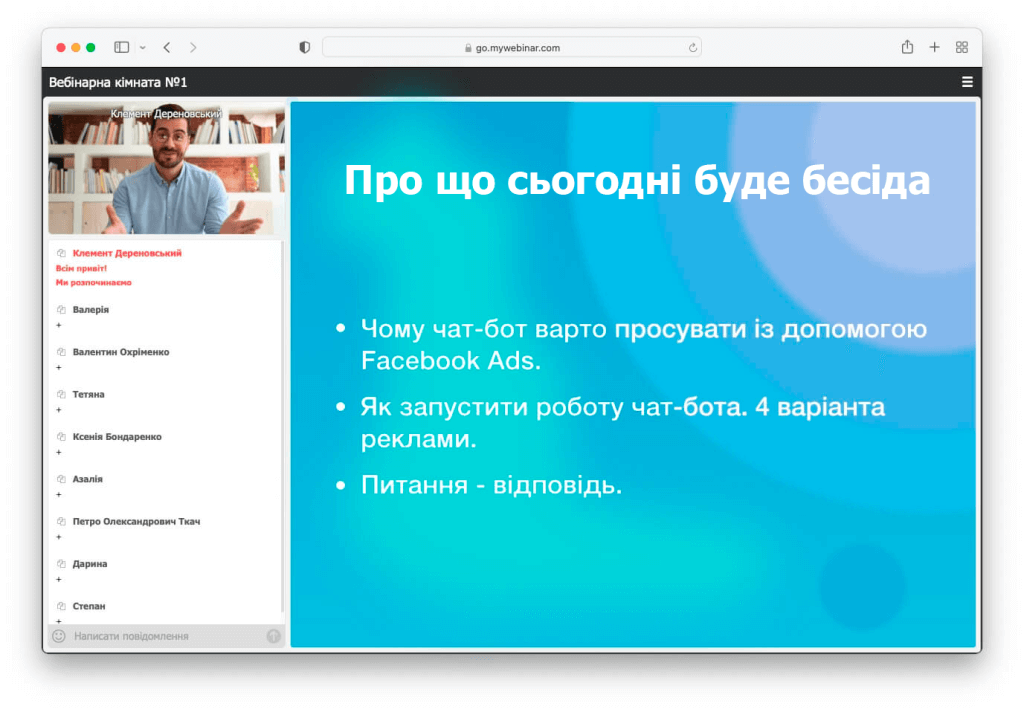Select the message Ми розпочинаємо
This screenshot has width=1024, height=709.
(93, 283)
